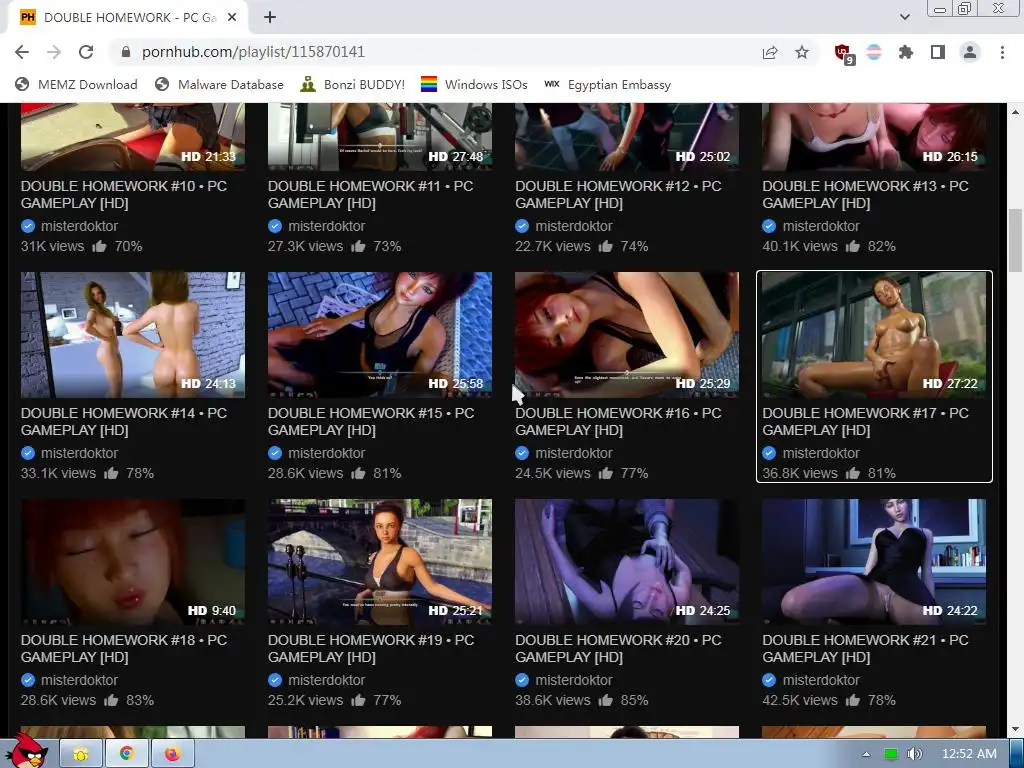Share this page using the share icon
This screenshot has width=1024, height=768.
770,52
